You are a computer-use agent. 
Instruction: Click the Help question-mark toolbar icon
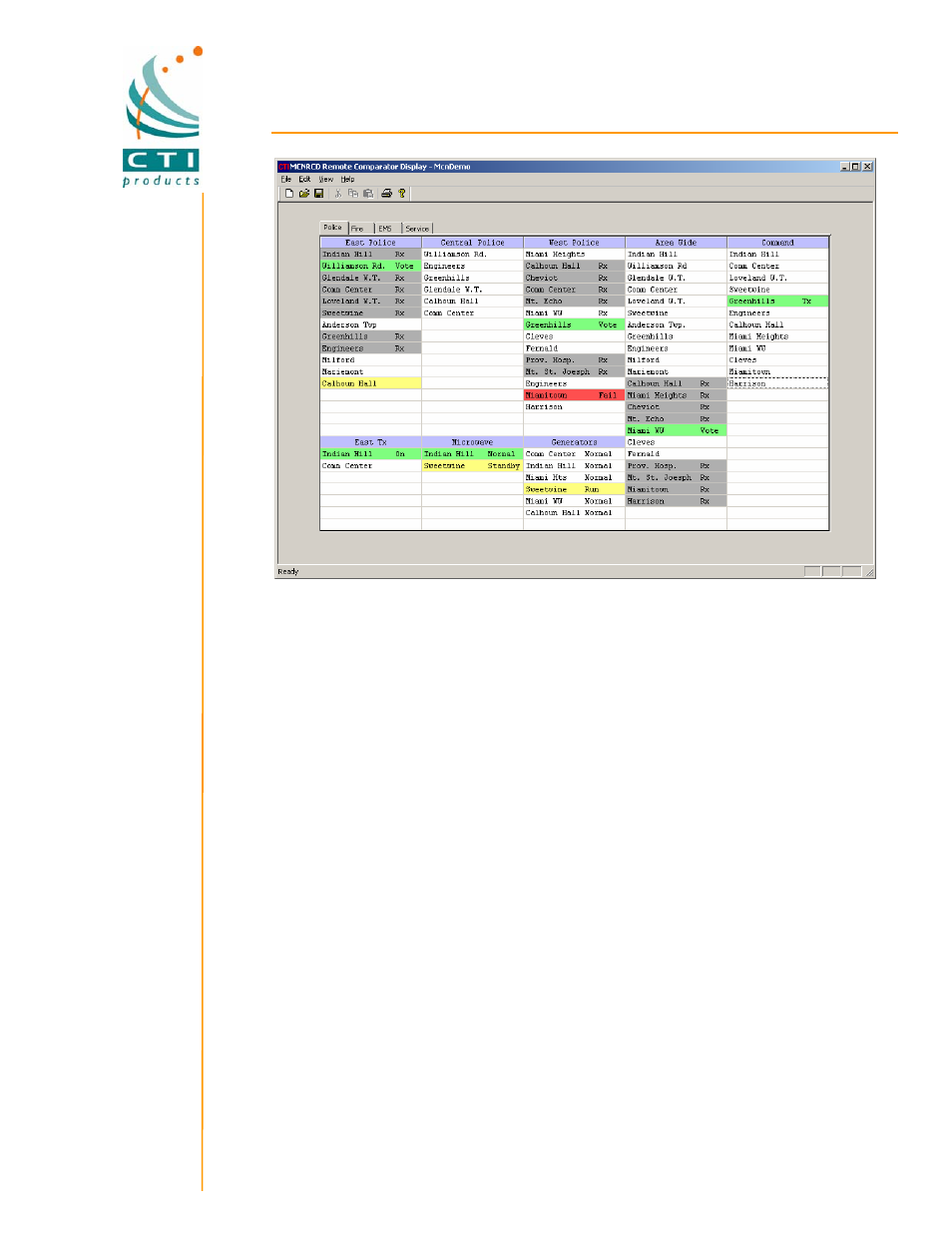click(x=402, y=194)
